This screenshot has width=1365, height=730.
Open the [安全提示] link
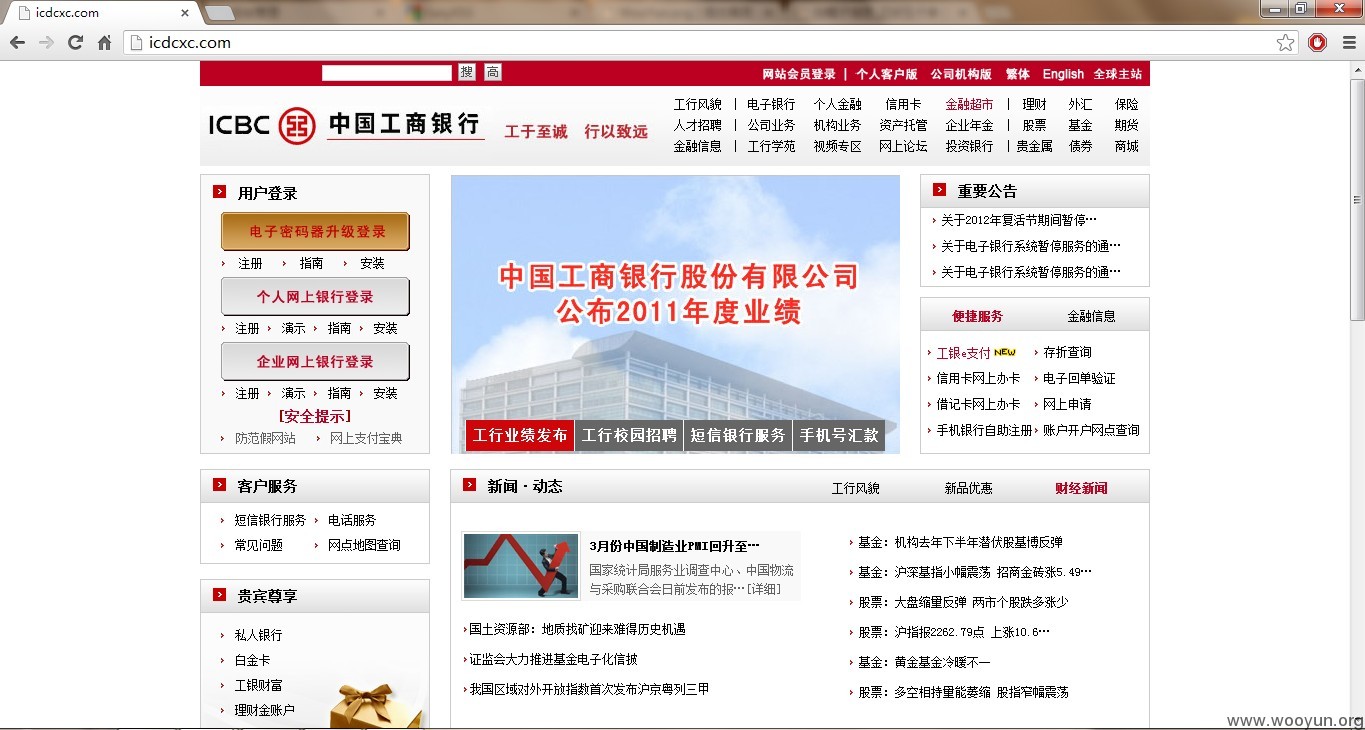[x=315, y=416]
